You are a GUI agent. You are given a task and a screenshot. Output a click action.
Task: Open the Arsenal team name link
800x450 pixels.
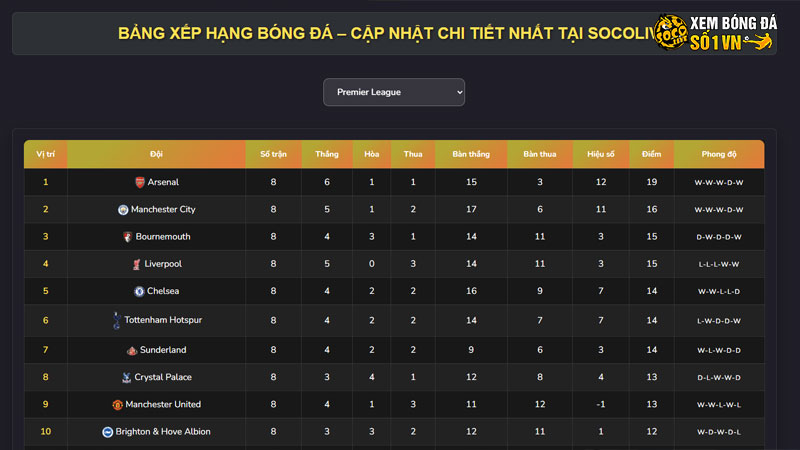point(163,183)
